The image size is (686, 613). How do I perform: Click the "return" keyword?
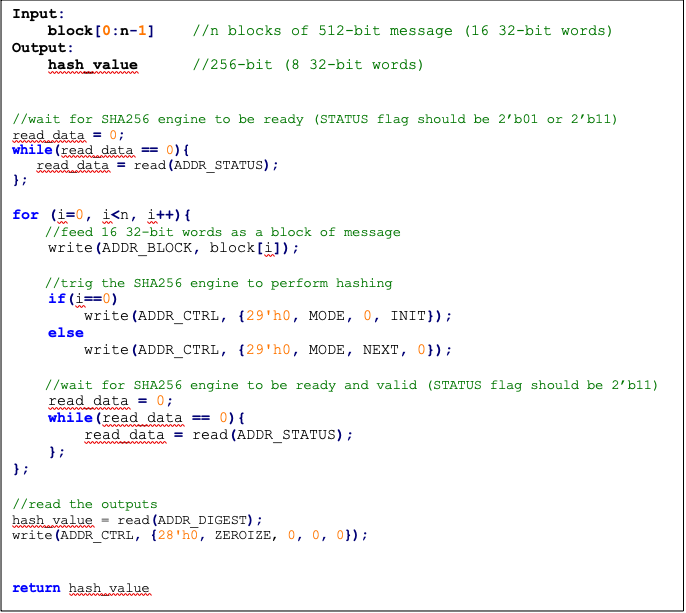point(36,588)
